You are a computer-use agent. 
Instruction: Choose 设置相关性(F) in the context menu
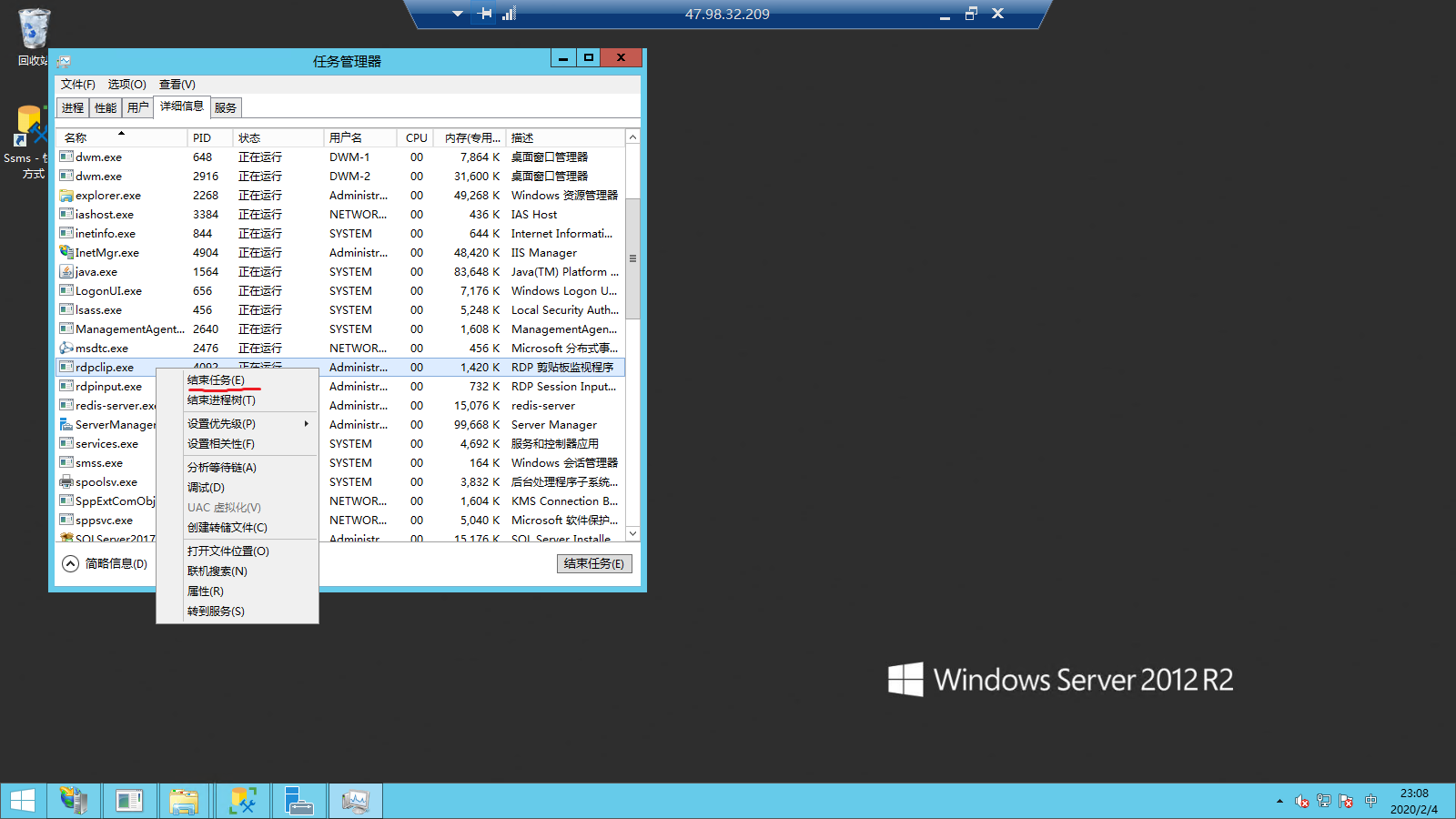point(238,444)
